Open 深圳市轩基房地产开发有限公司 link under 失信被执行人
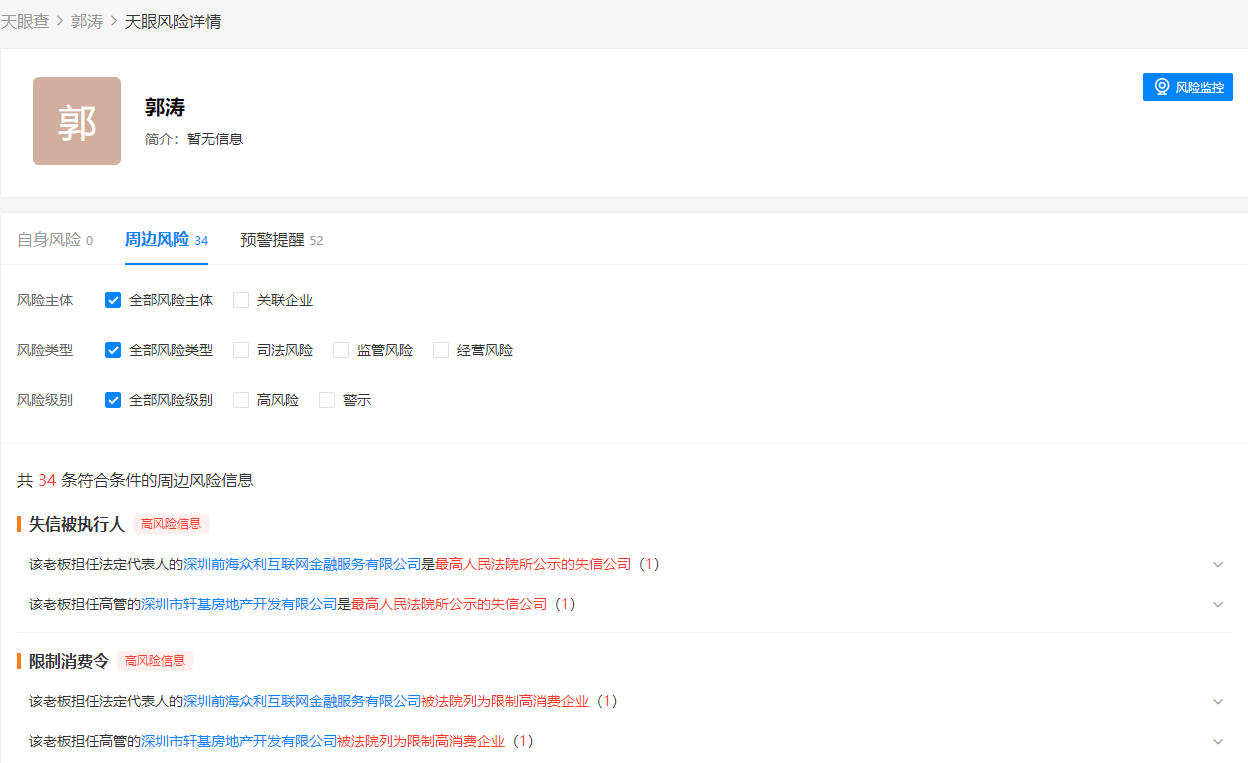Viewport: 1248px width, 763px height. [239, 604]
